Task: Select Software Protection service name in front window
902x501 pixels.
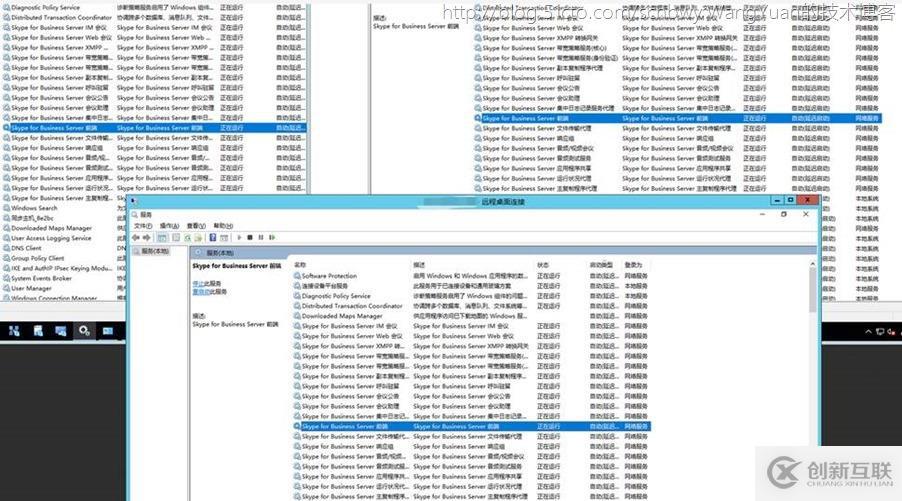Action: pos(329,276)
